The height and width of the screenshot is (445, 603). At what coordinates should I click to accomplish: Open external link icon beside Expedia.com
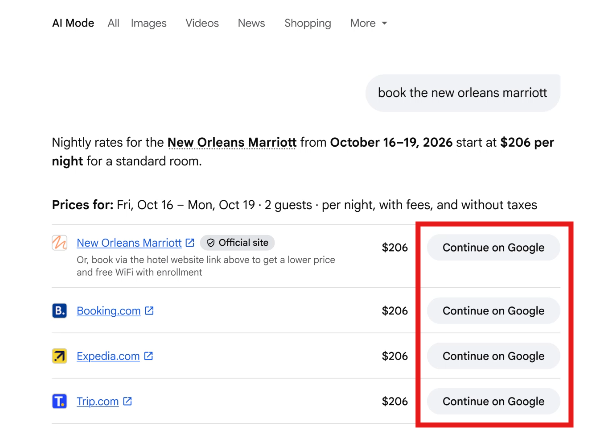148,356
